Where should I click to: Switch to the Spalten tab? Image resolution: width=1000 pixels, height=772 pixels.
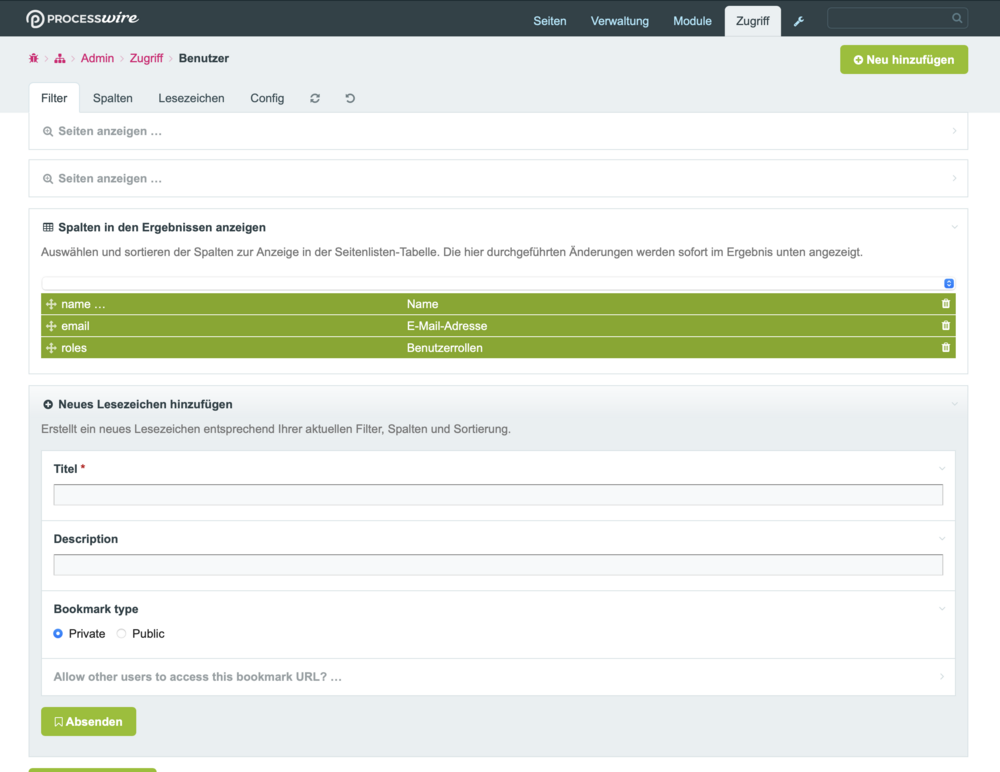113,98
